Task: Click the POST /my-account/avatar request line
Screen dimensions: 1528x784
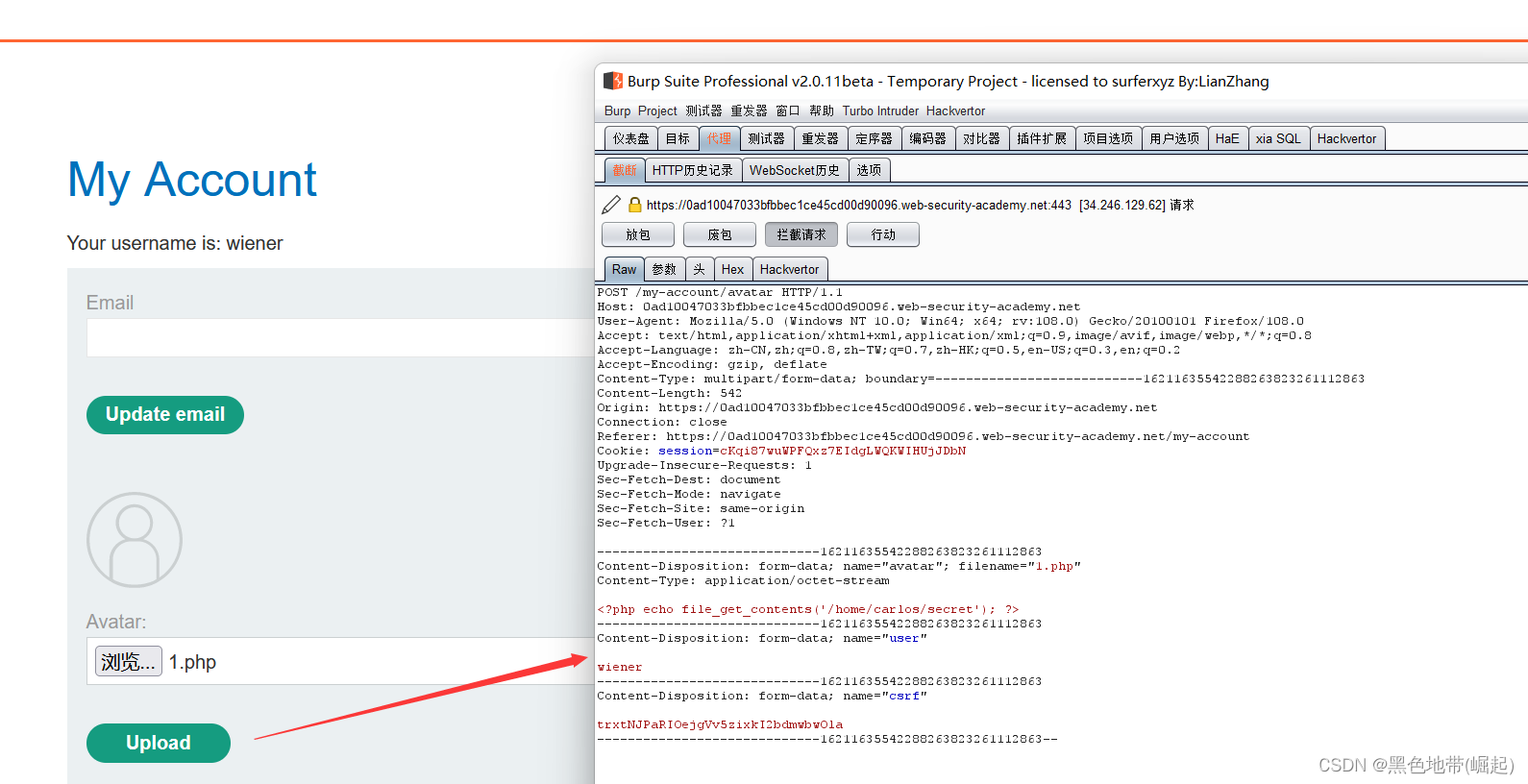Action: (720, 292)
